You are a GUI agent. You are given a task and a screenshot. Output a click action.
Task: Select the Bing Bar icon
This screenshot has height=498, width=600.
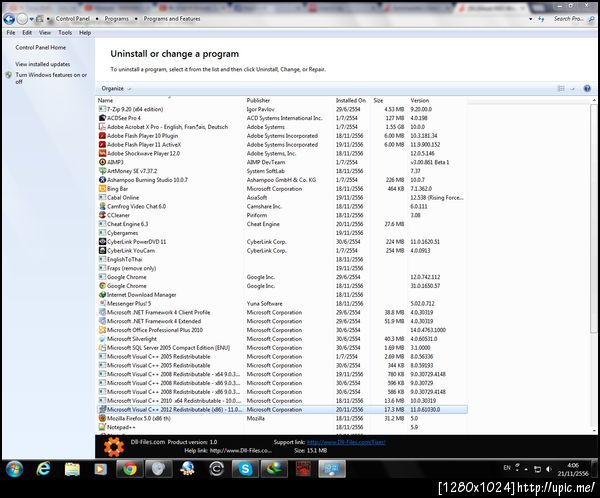tap(102, 188)
